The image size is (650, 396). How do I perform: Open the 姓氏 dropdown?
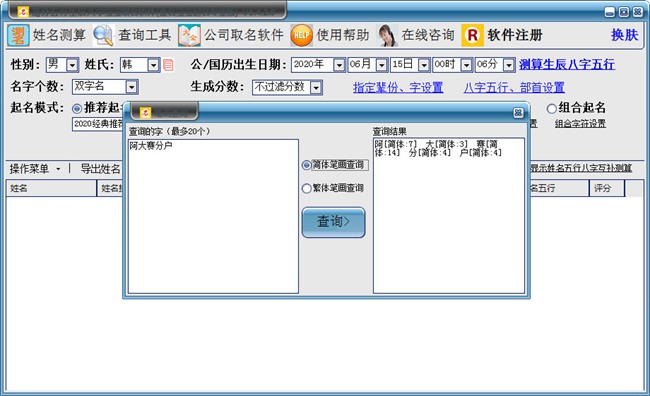(153, 65)
